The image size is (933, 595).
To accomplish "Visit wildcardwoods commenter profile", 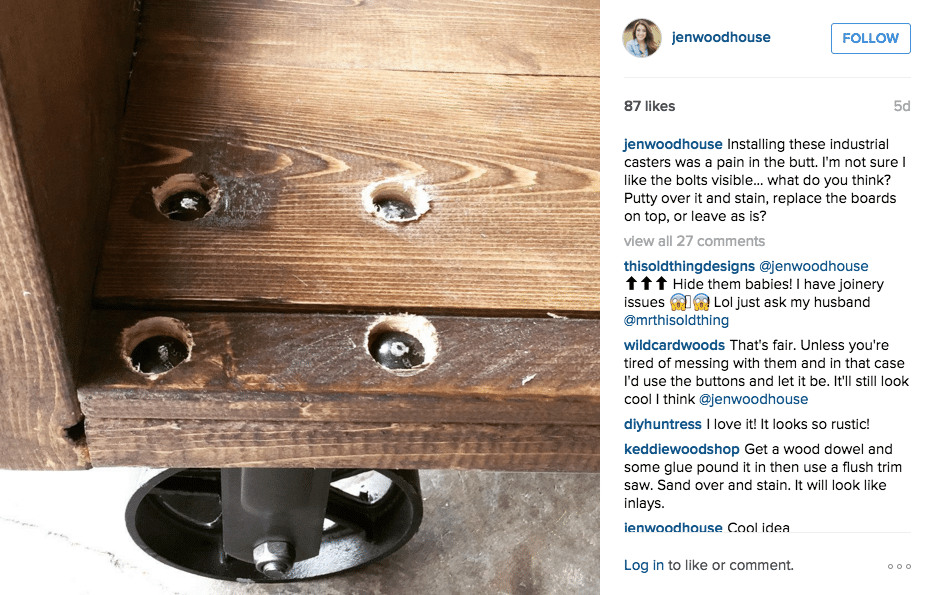I will [674, 345].
